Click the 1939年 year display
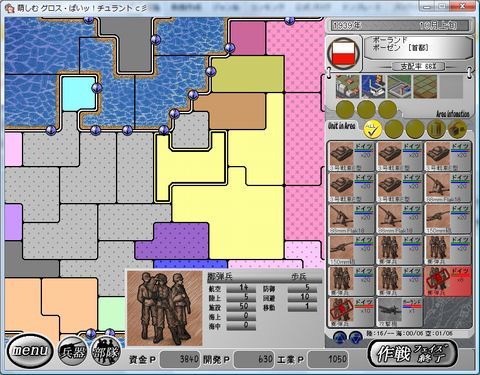Screen dimensions: 480x375 [x=347, y=26]
